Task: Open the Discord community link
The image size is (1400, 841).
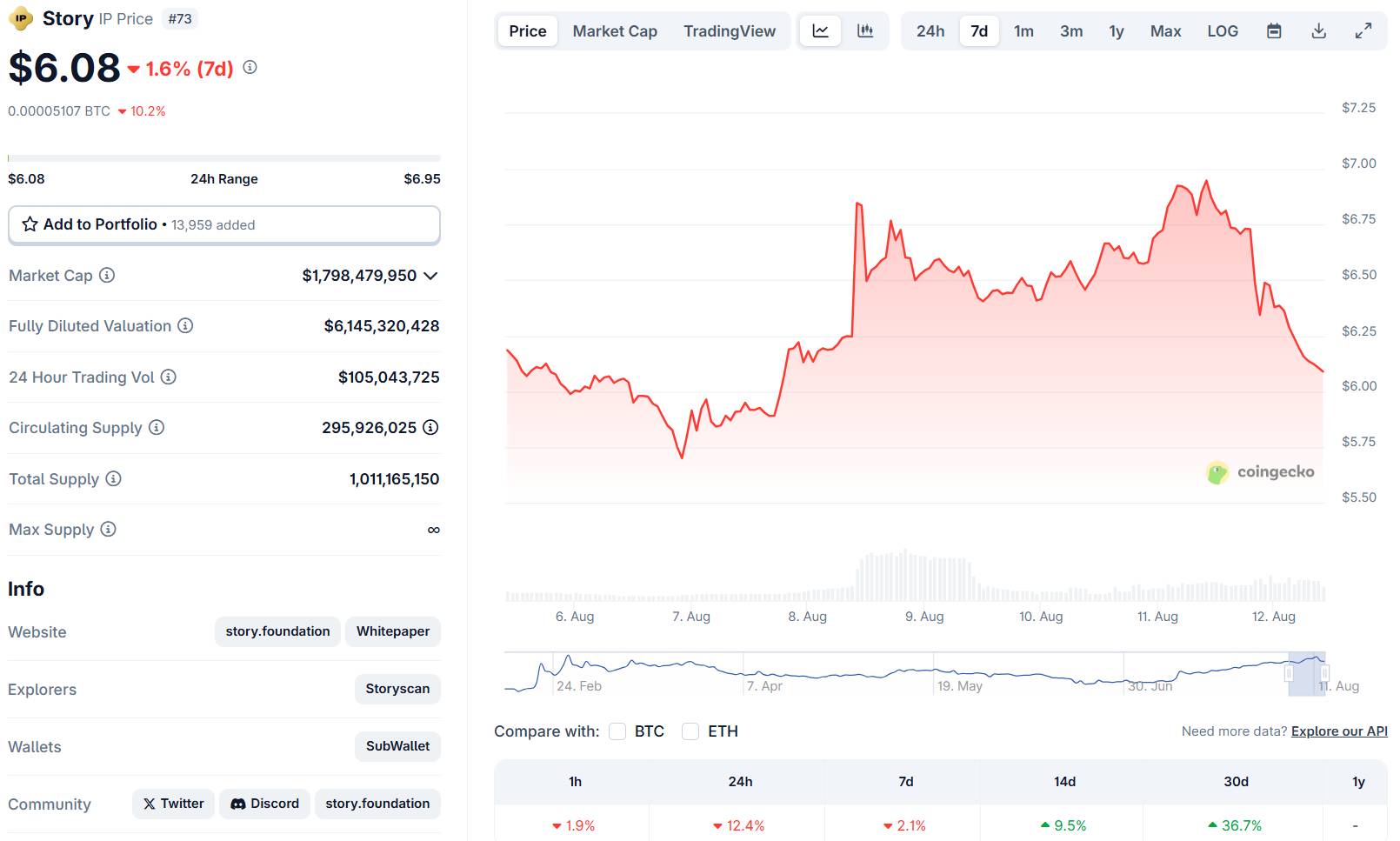Action: 264,804
